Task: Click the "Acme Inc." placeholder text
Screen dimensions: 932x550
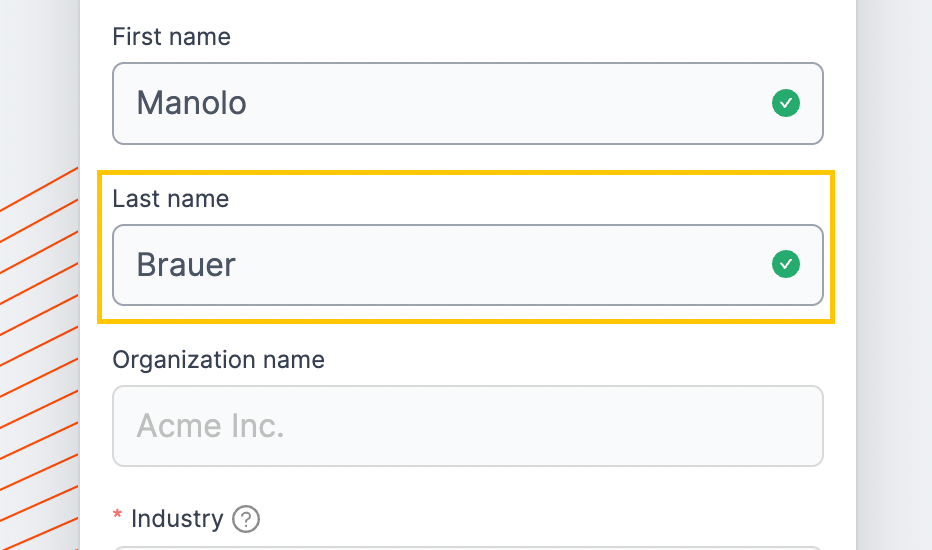Action: click(x=210, y=426)
